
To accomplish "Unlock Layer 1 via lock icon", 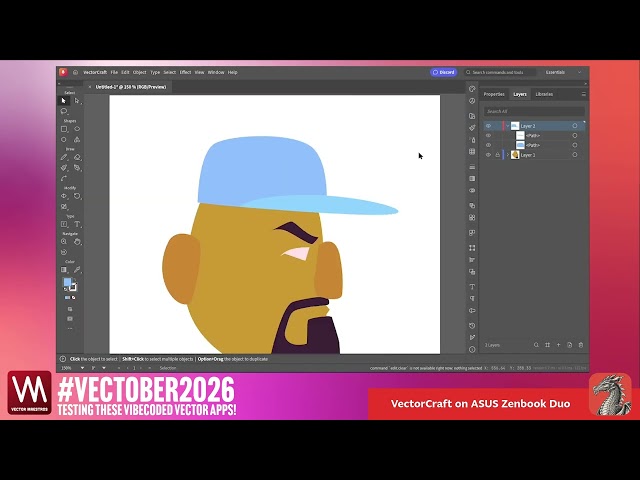I will point(498,155).
